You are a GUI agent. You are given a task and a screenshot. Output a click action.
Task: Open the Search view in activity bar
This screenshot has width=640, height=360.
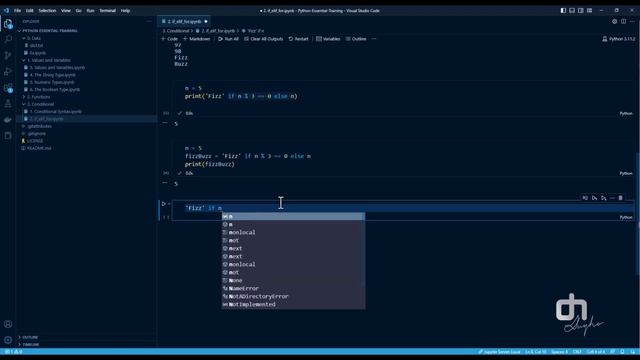click(x=8, y=39)
